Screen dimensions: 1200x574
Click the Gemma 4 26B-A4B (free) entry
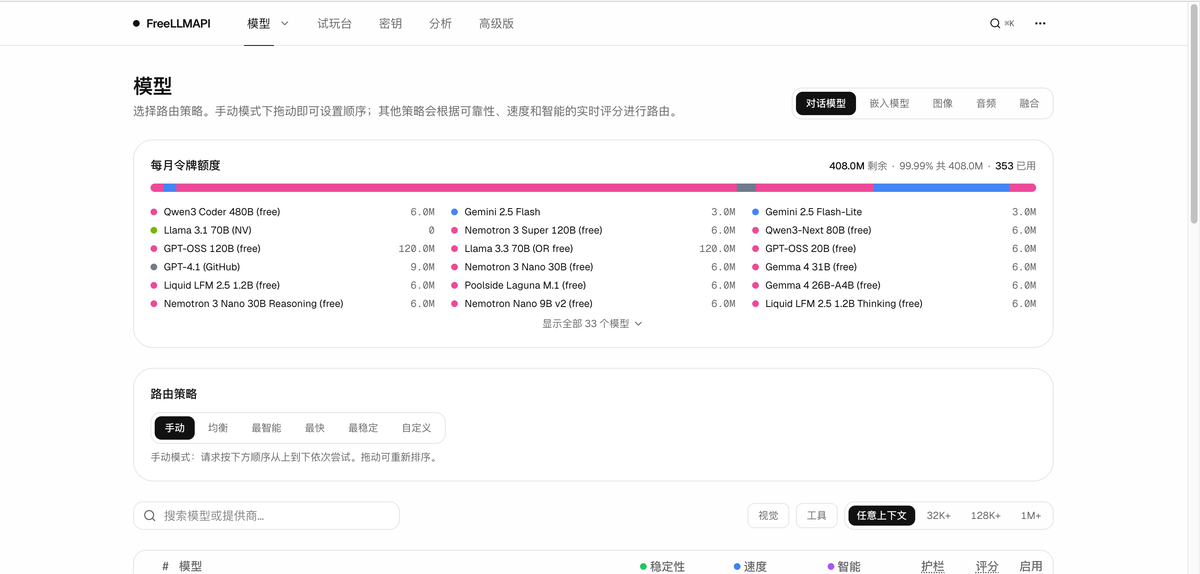point(894,285)
